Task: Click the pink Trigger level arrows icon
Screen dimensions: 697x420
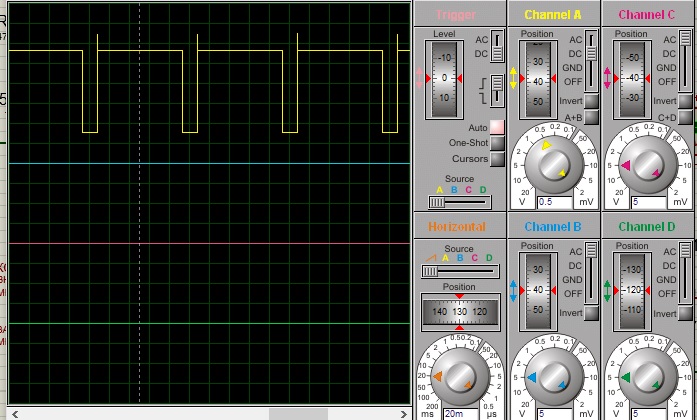Action: pyautogui.click(x=421, y=78)
